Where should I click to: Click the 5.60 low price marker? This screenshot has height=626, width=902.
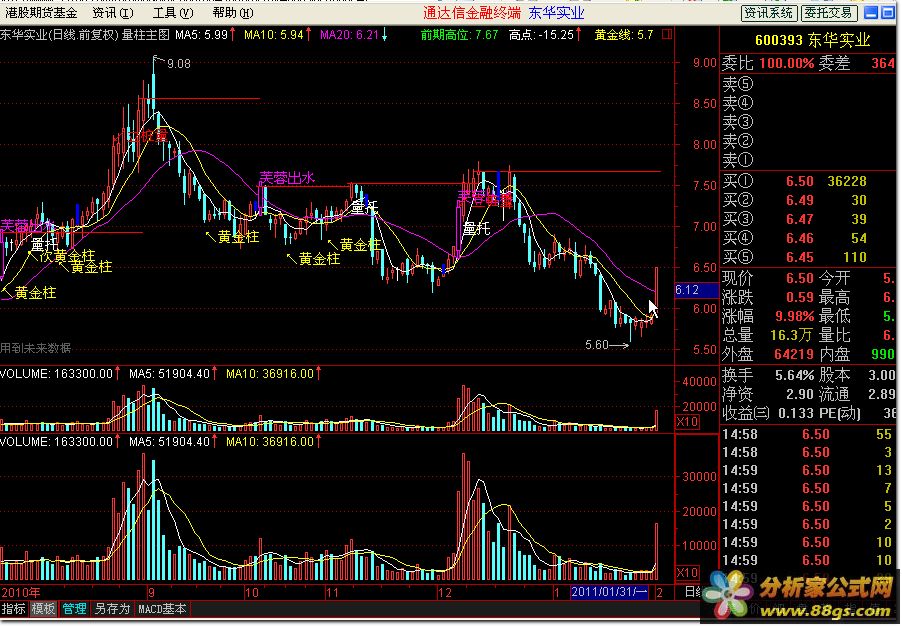597,345
